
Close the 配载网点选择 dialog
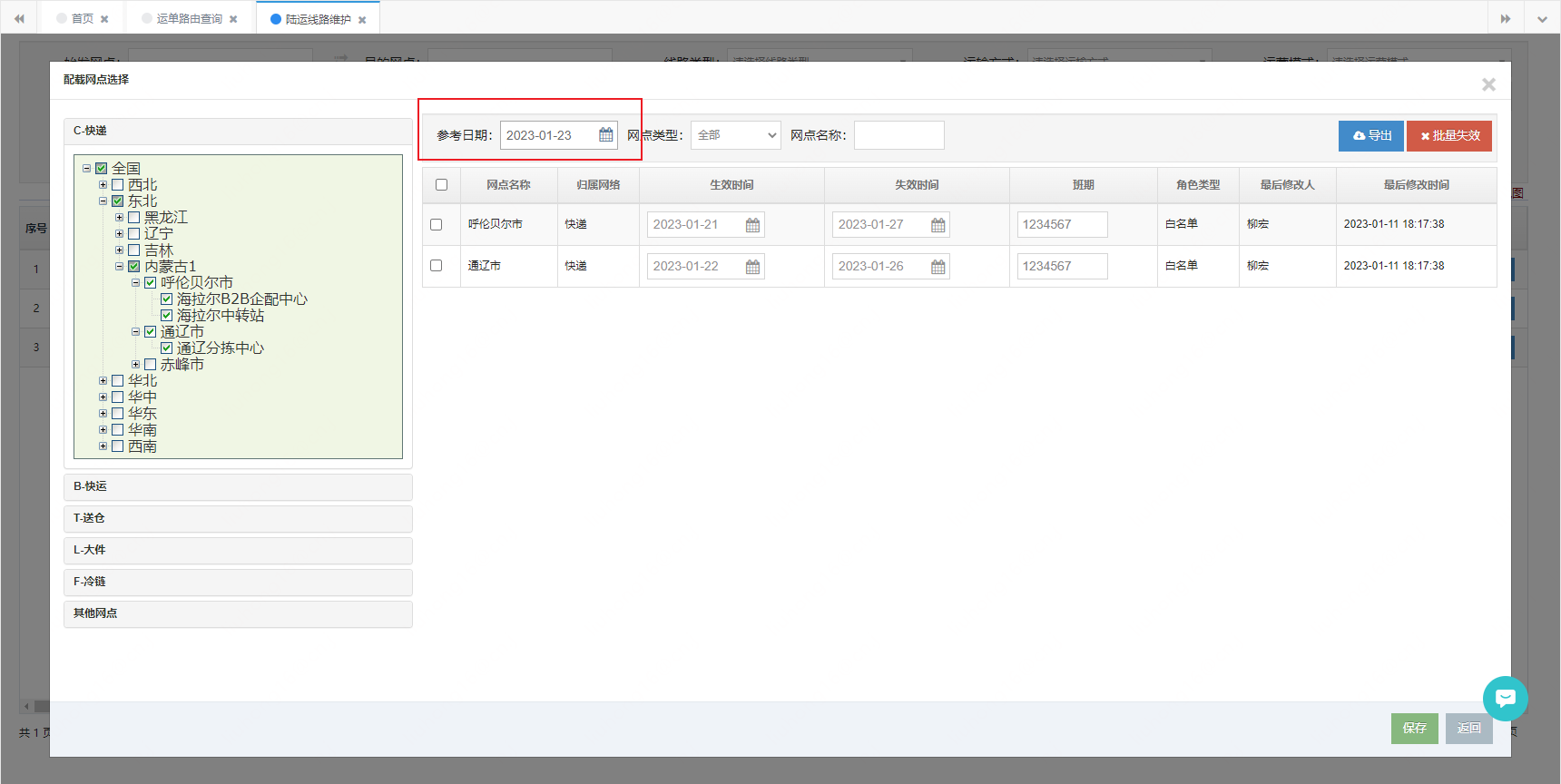tap(1488, 84)
